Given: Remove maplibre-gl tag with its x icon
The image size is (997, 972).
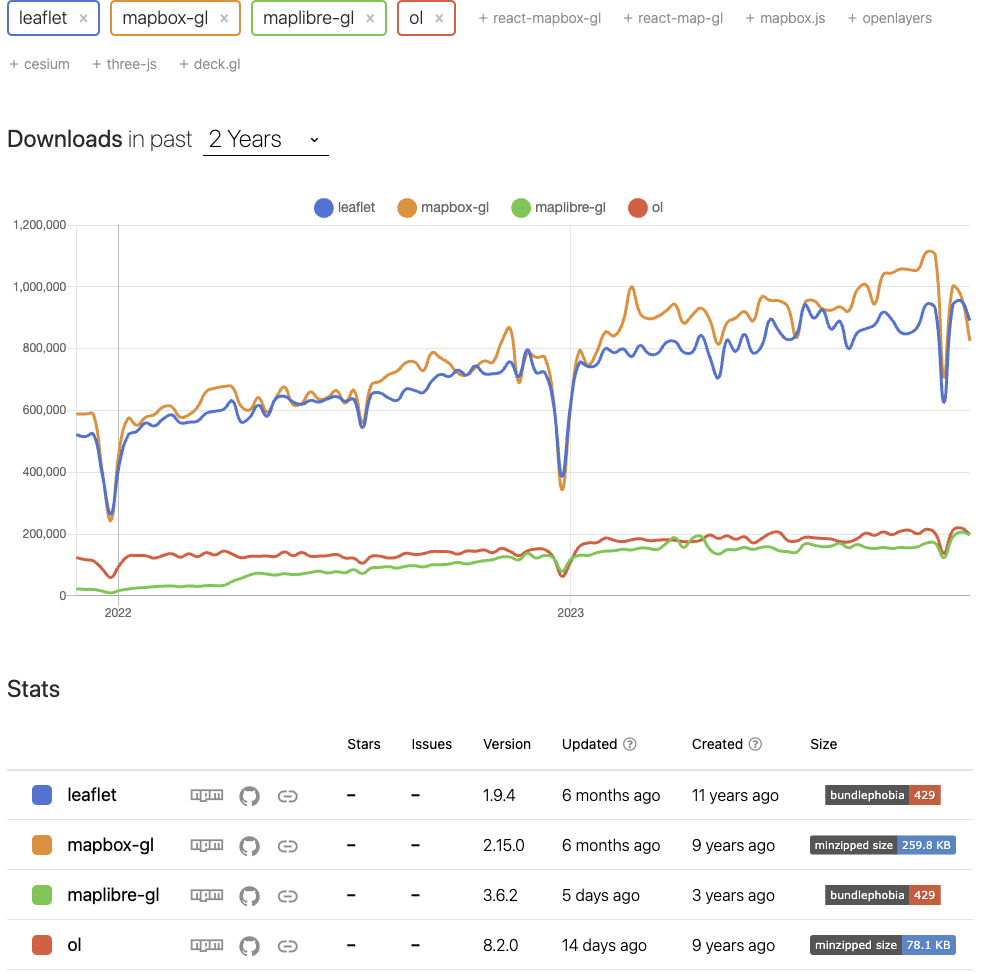Looking at the screenshot, I should [x=370, y=19].
